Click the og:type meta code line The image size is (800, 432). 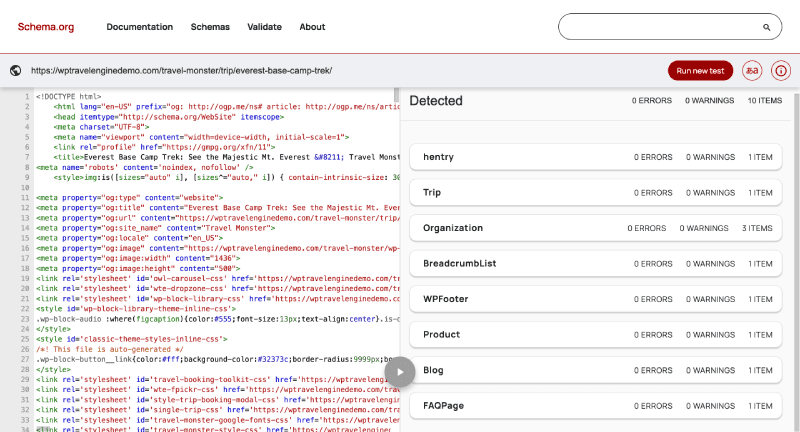click(130, 197)
